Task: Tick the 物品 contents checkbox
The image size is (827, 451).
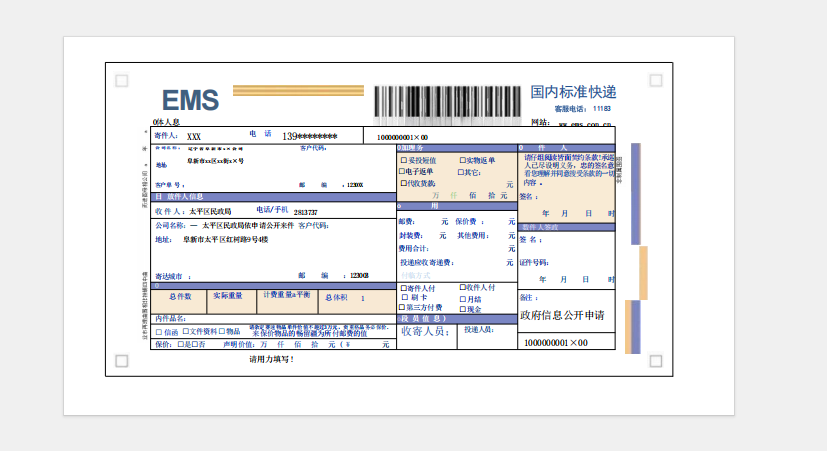Action: coord(222,331)
